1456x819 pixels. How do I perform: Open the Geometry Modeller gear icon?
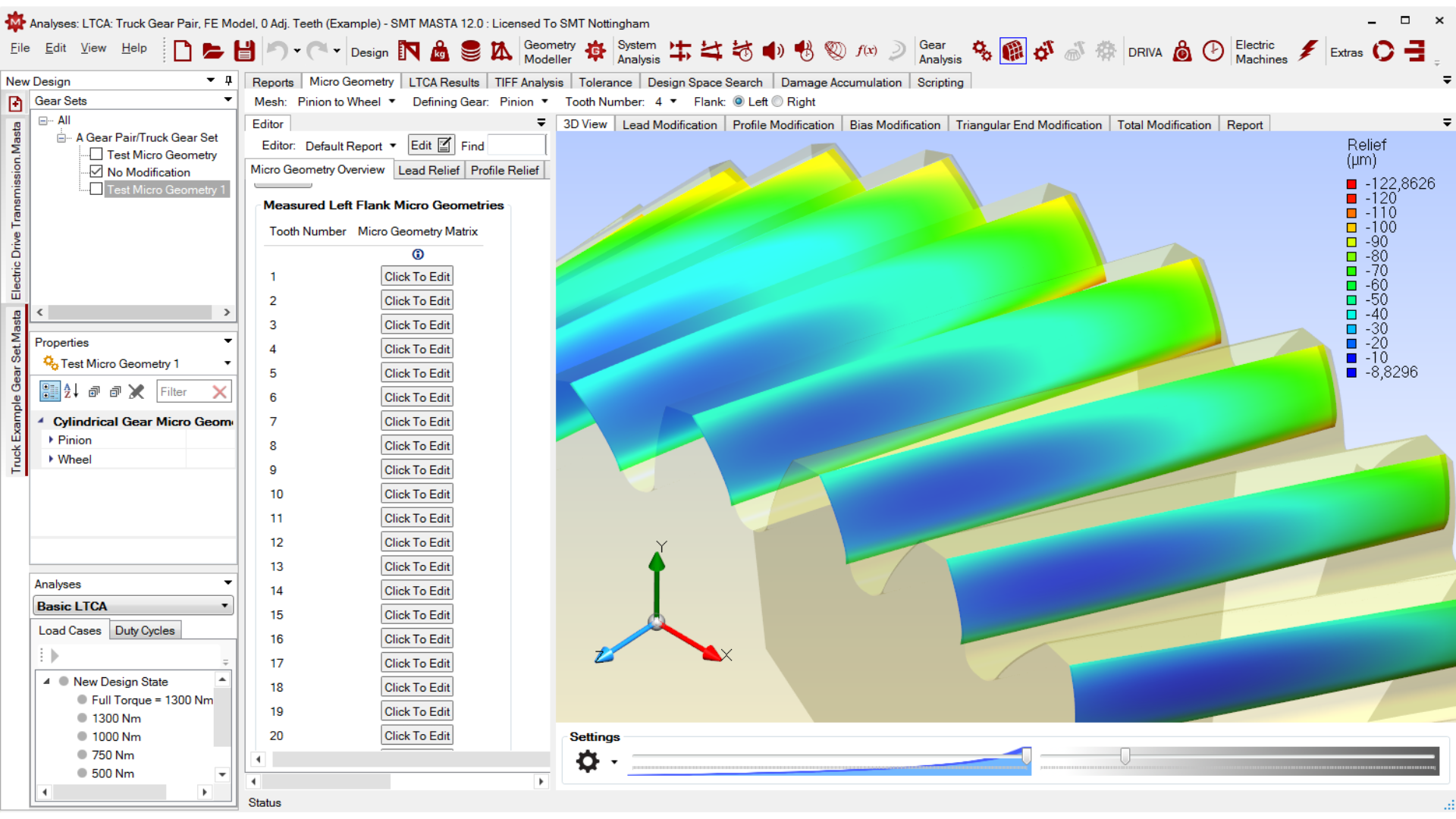[595, 52]
